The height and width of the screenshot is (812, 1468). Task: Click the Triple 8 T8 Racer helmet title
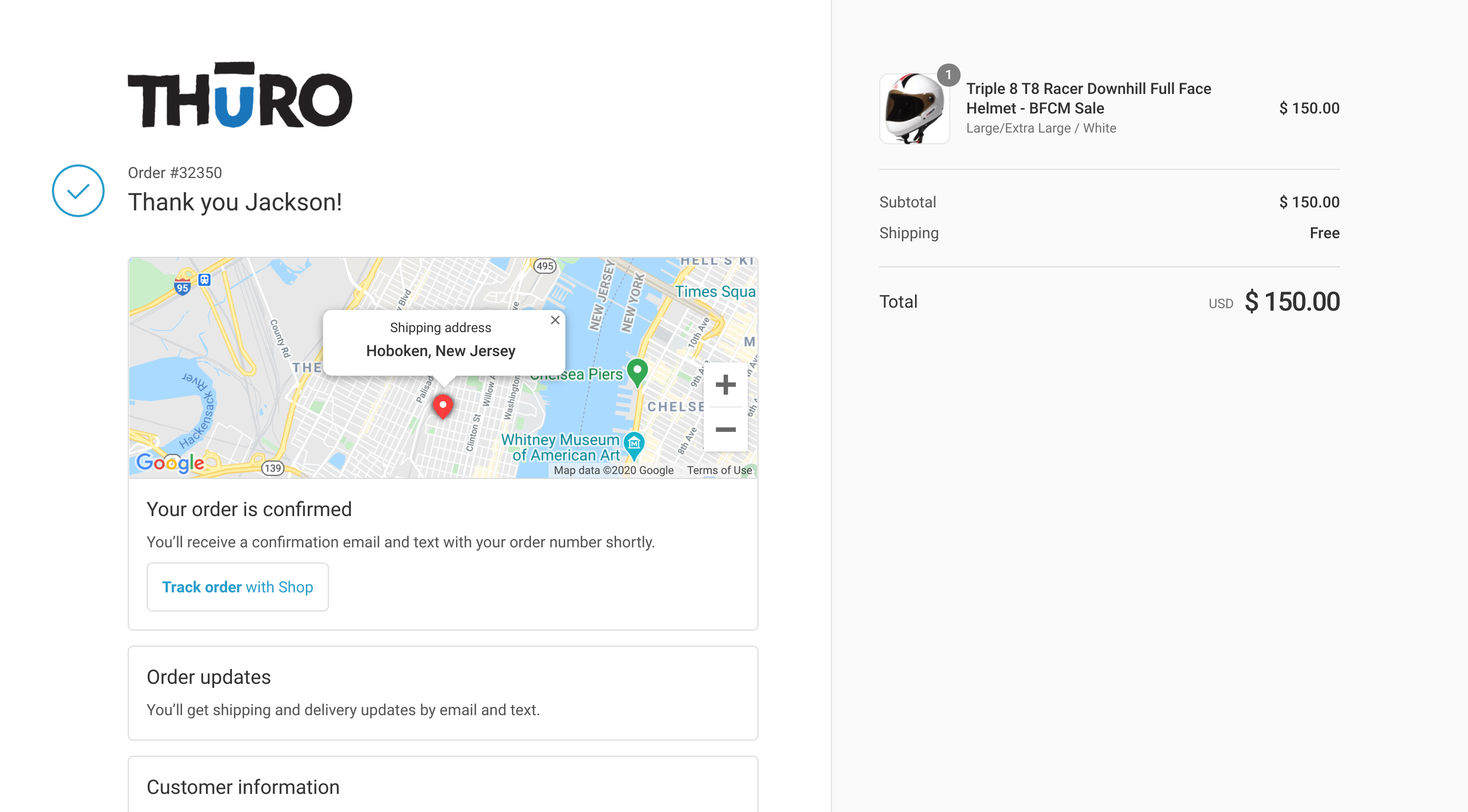point(1088,98)
